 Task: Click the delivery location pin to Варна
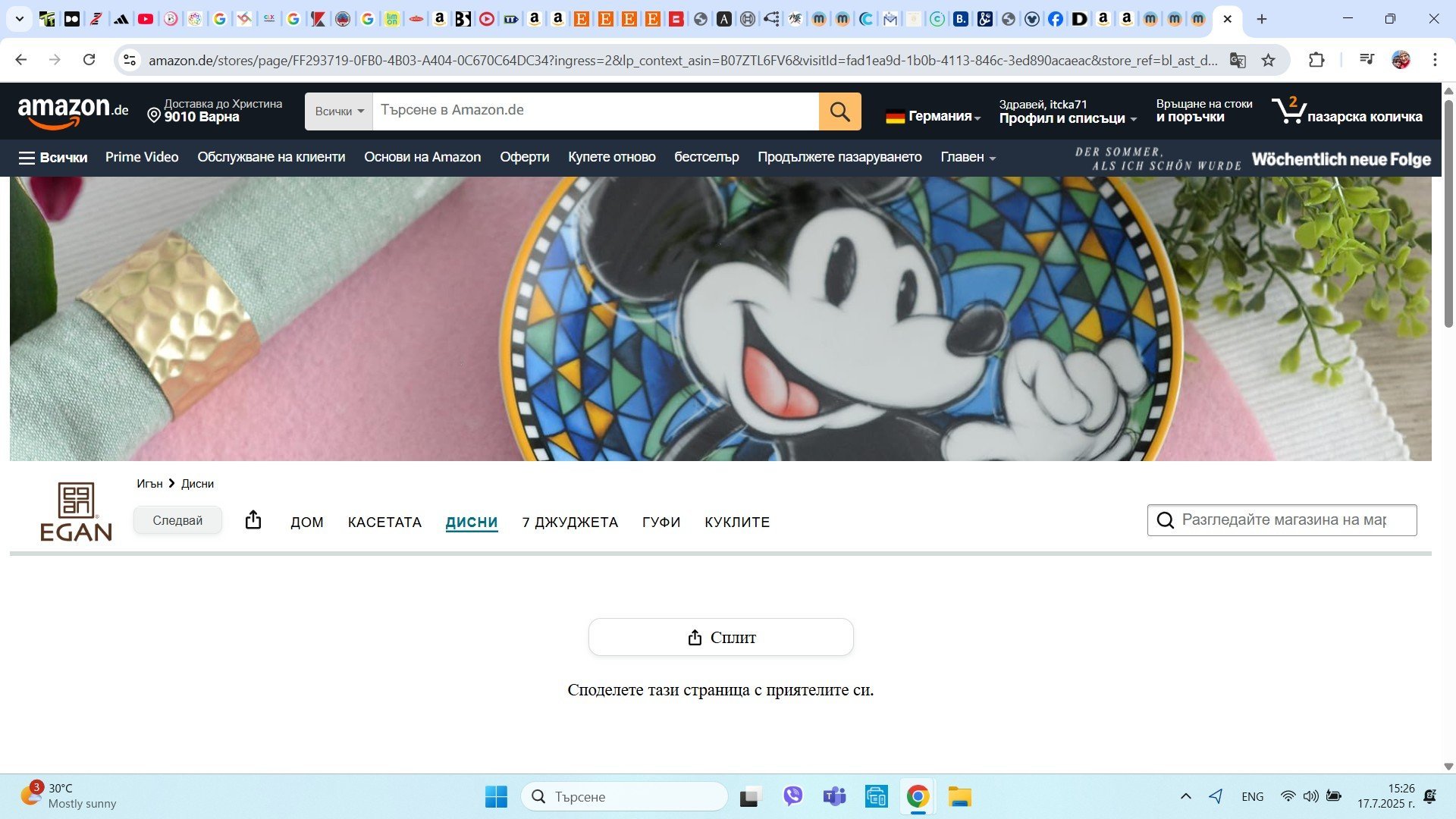(154, 115)
